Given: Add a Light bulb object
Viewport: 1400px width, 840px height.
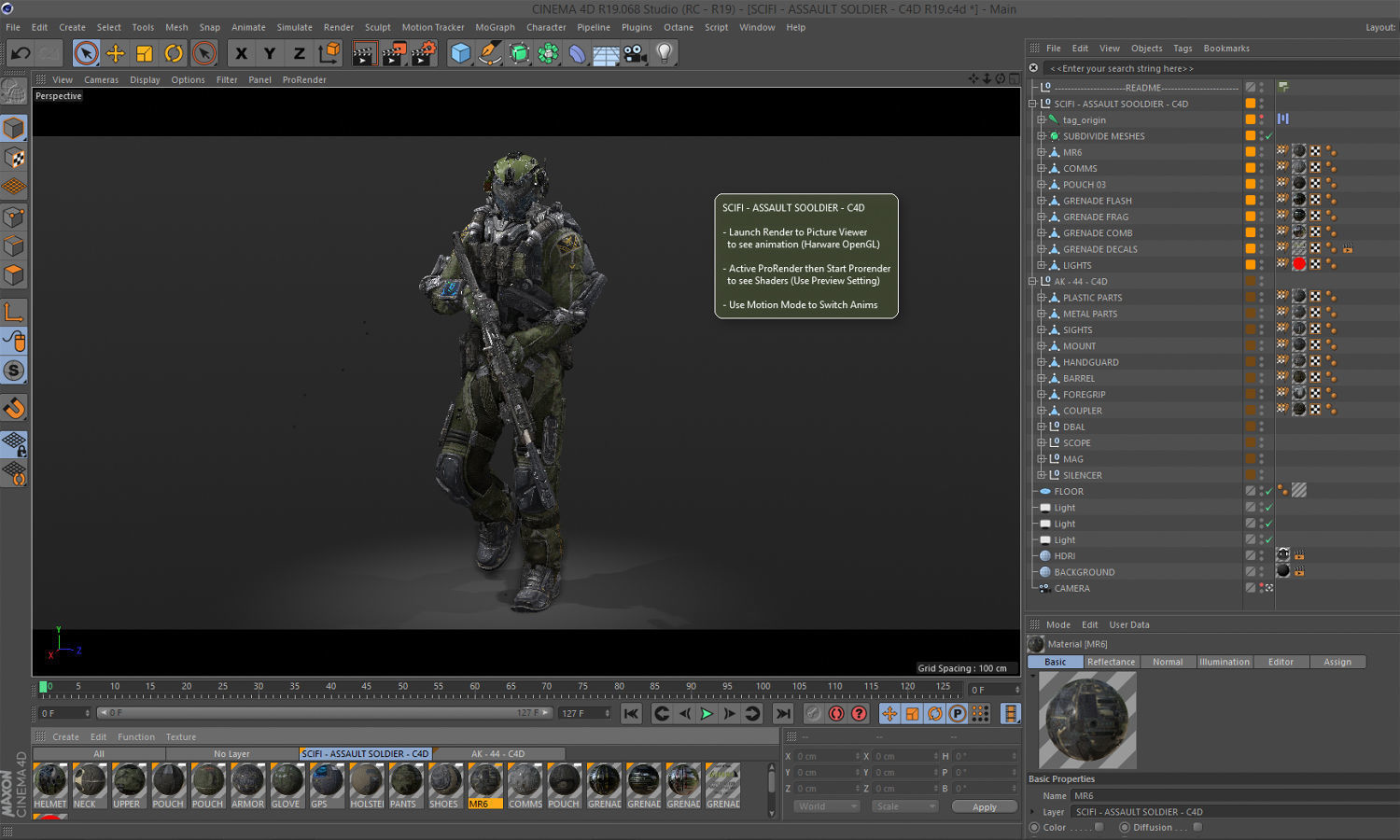Looking at the screenshot, I should [665, 53].
